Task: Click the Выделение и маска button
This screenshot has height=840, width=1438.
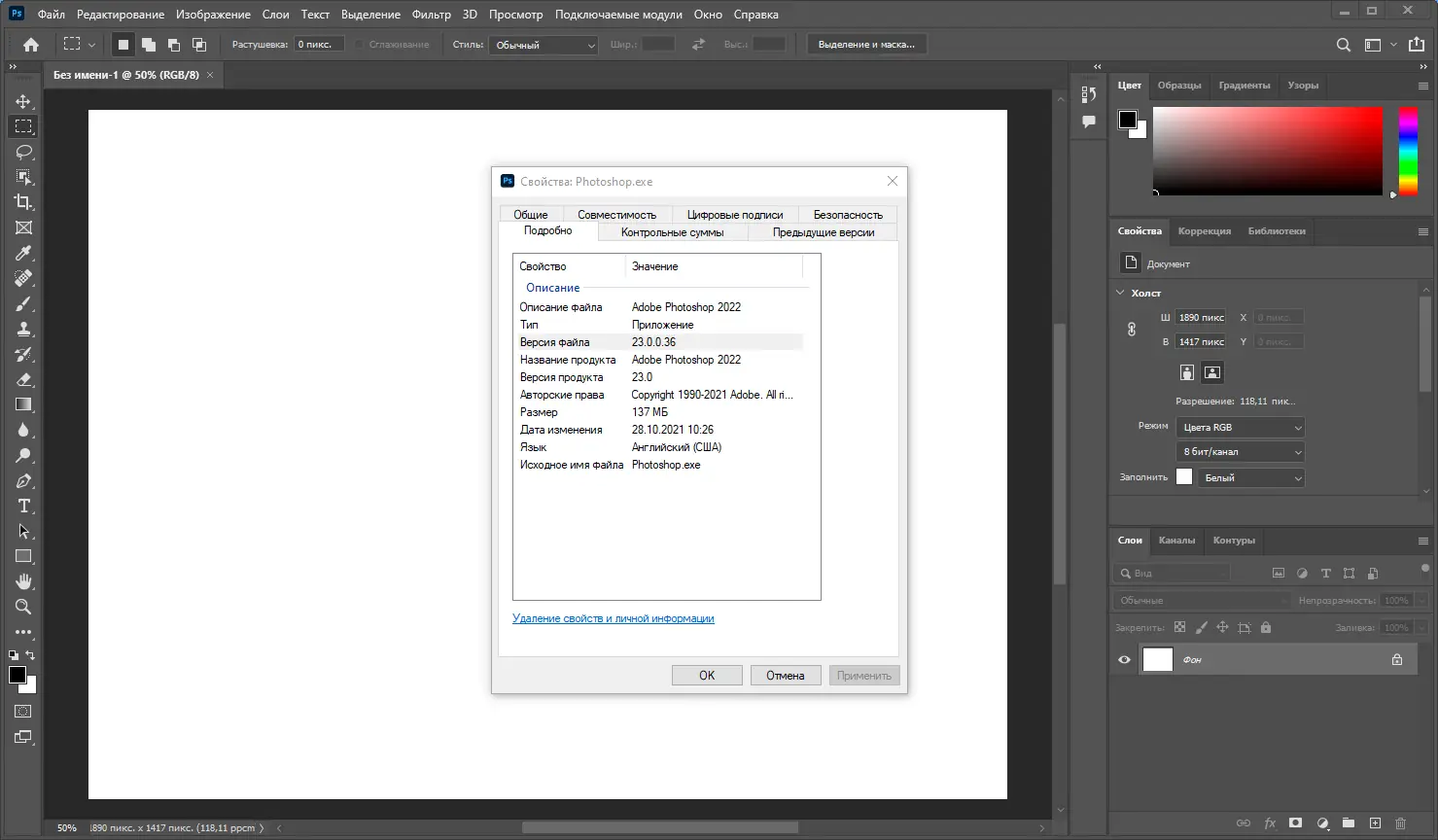Action: (866, 44)
